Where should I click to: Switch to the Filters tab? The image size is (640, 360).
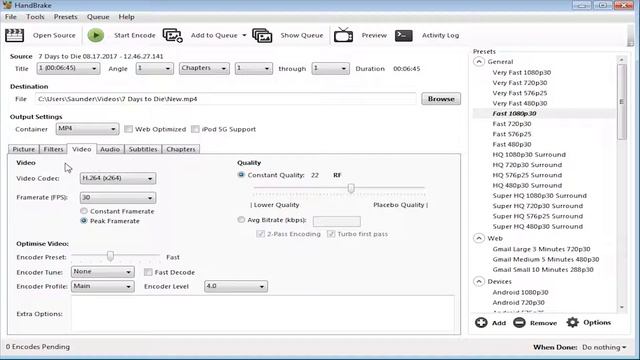(x=53, y=149)
